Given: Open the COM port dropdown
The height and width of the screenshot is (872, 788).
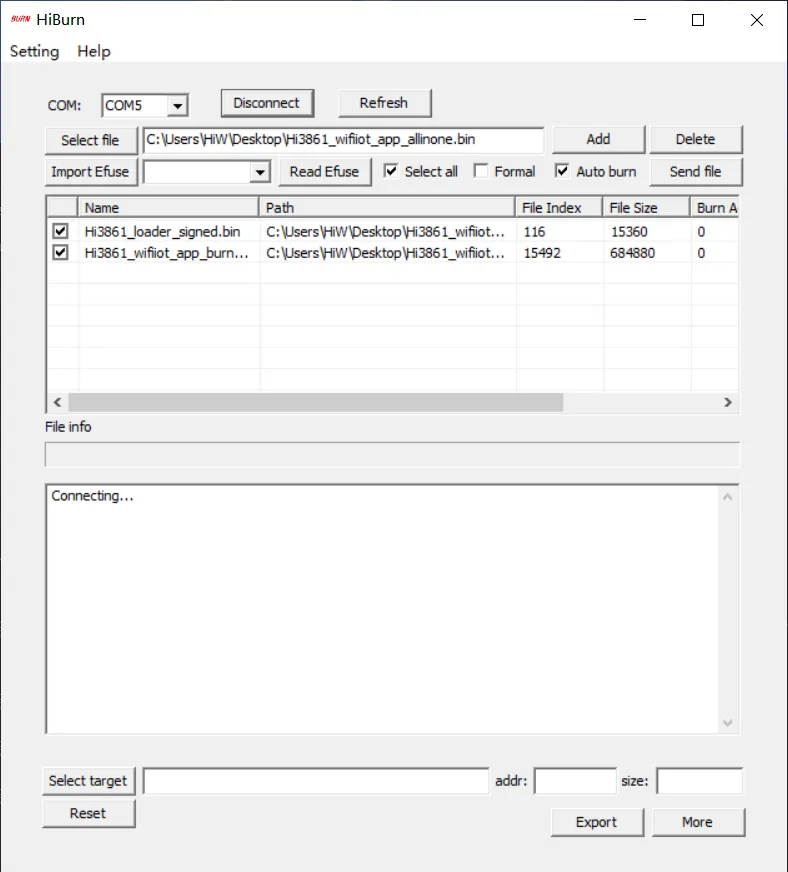Looking at the screenshot, I should click(x=177, y=105).
